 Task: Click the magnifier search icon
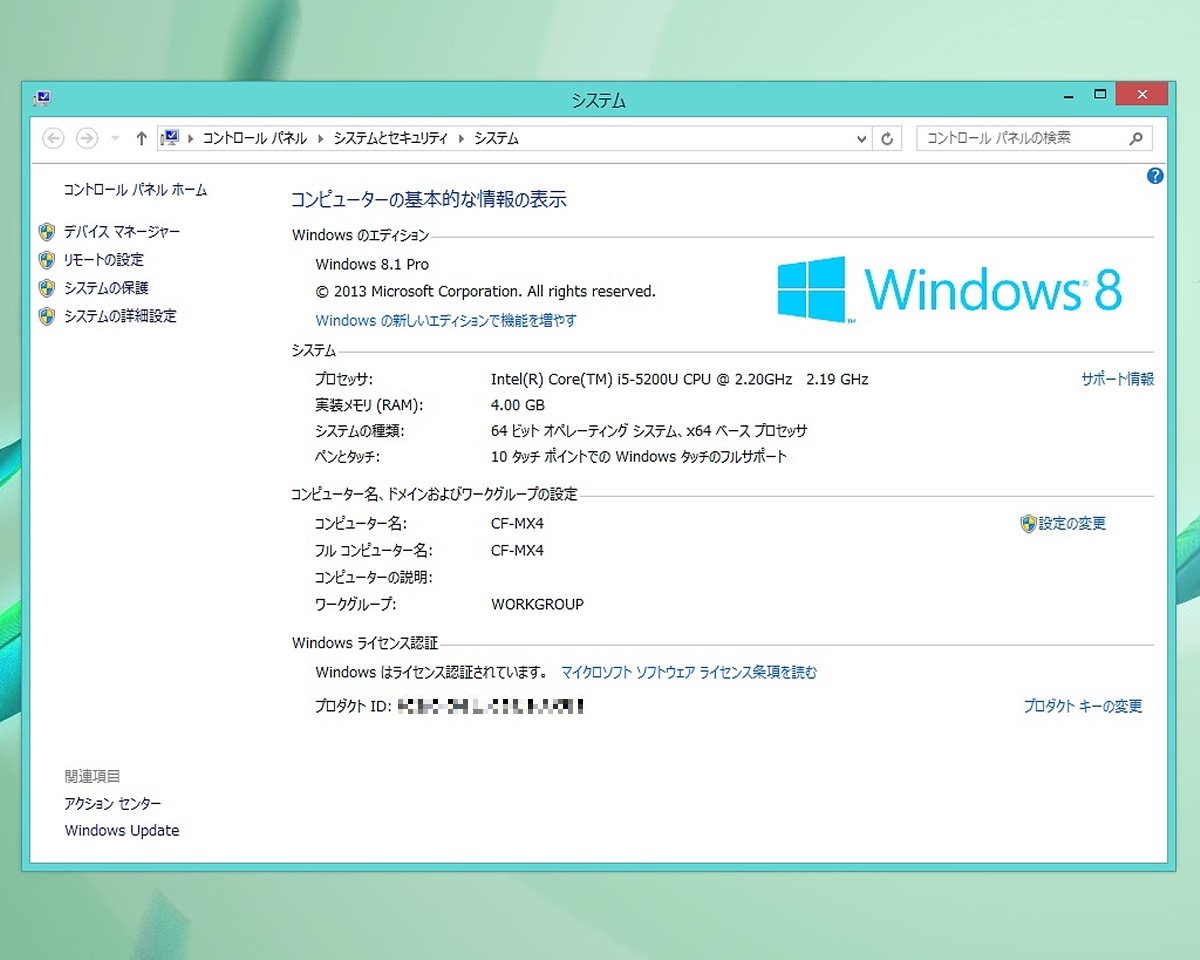1136,139
